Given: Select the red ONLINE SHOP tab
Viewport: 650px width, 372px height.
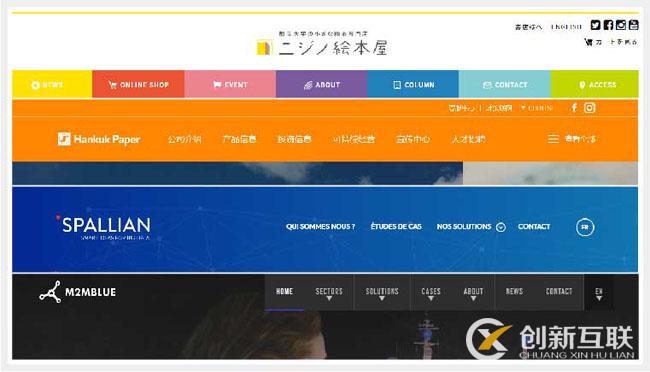Looking at the screenshot, I should (x=138, y=84).
